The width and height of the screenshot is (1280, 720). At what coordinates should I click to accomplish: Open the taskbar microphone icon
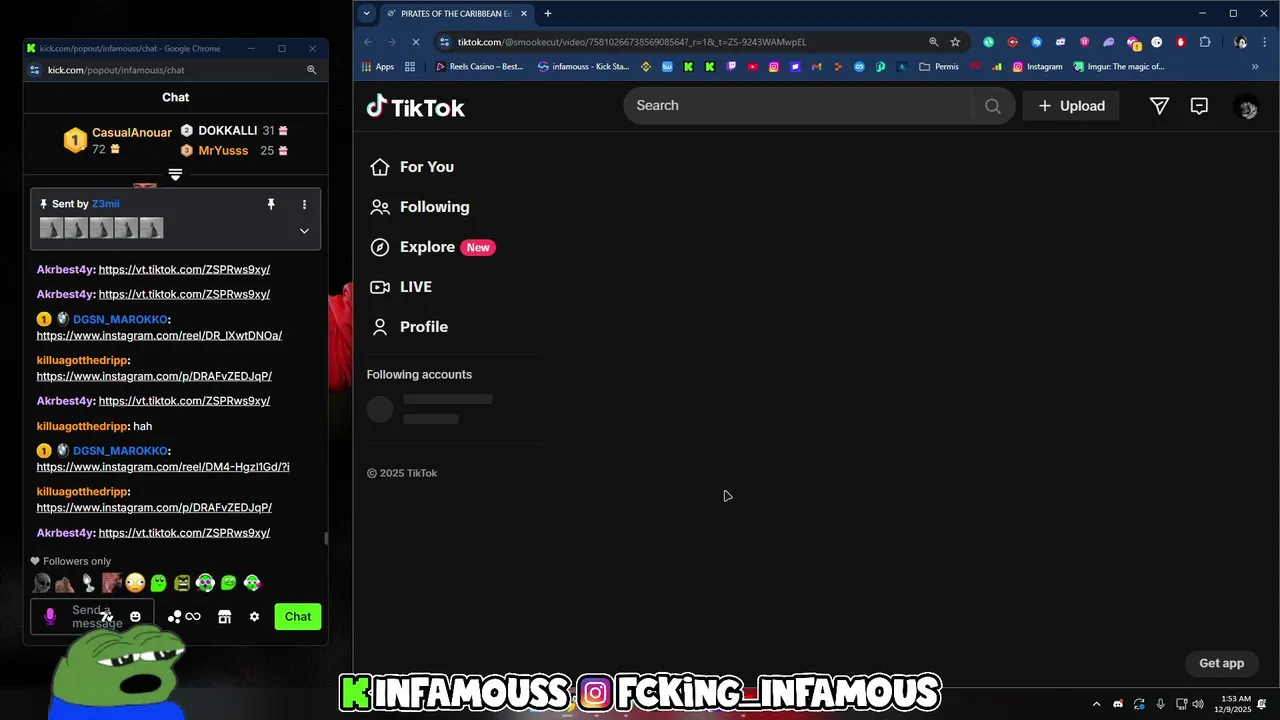point(1160,704)
